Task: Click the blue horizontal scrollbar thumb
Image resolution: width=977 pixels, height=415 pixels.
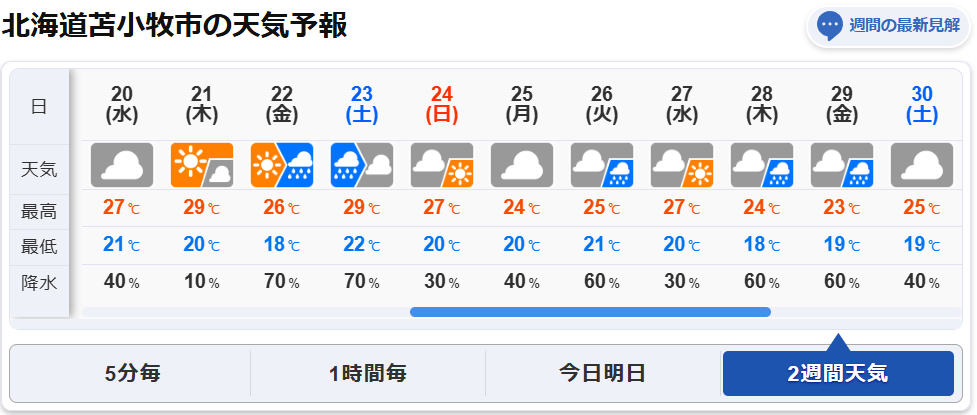Action: tap(590, 312)
